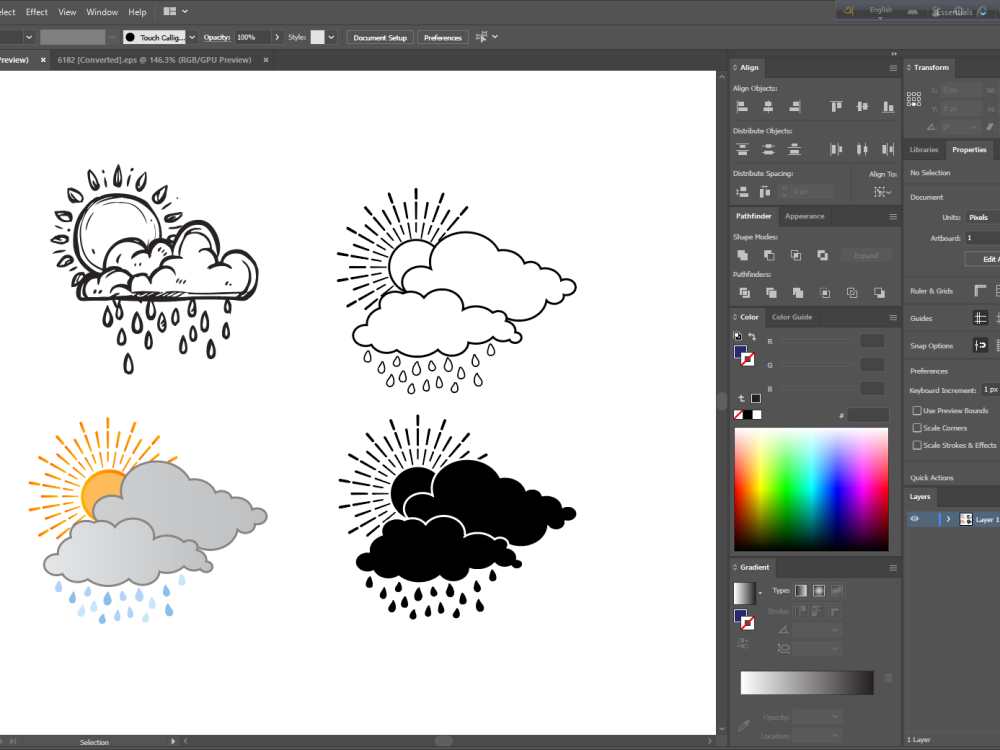Click Vertical Align Center icon

click(862, 107)
